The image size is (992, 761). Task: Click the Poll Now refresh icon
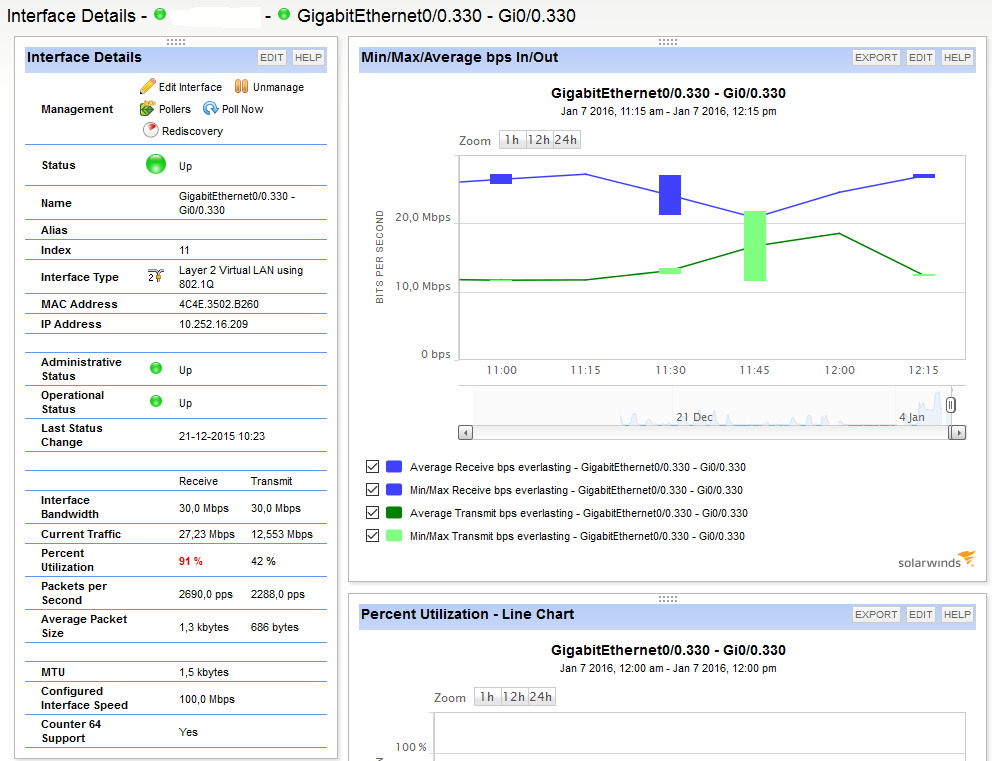(x=210, y=109)
